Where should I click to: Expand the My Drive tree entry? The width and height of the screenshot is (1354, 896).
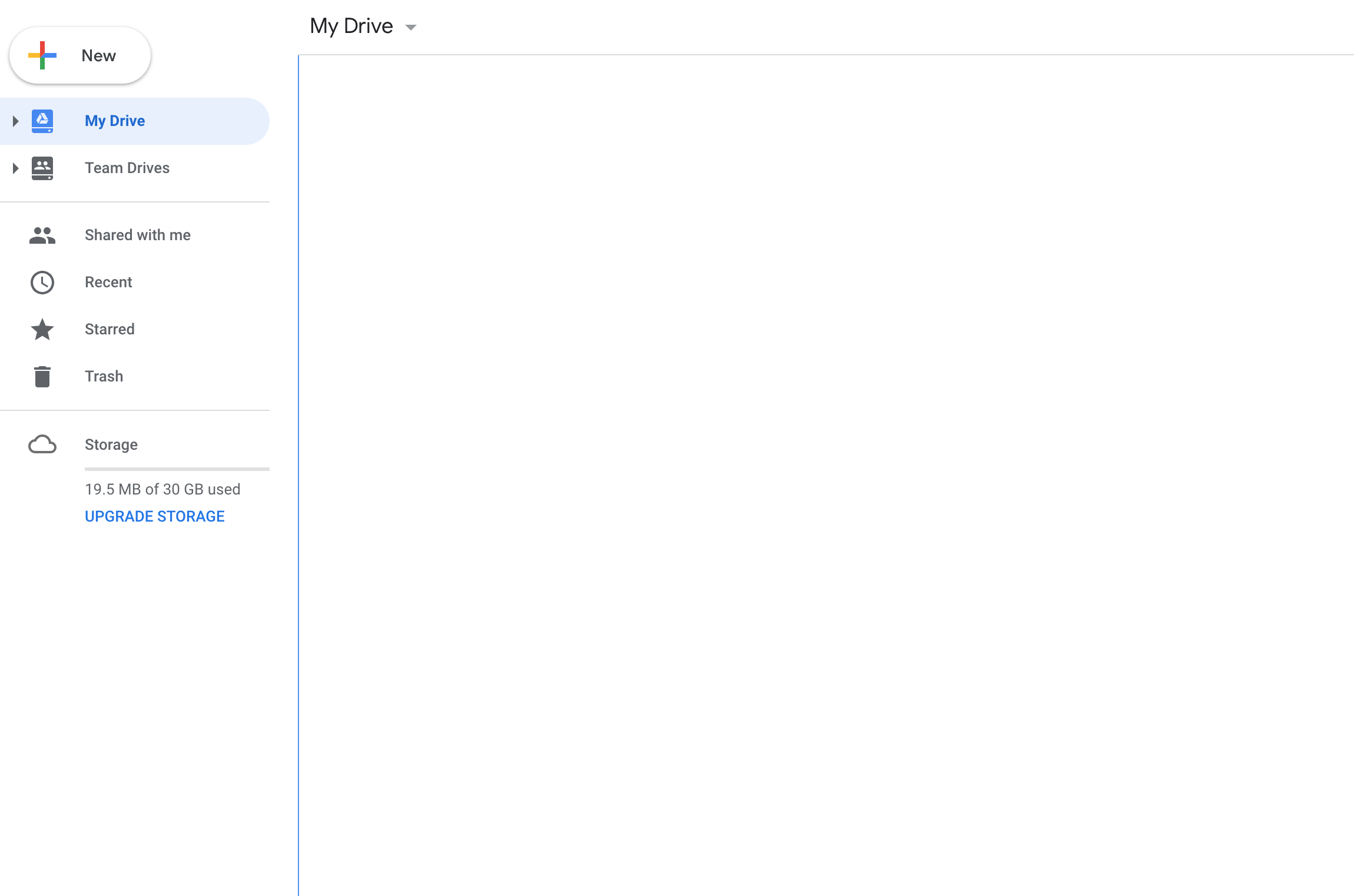click(x=15, y=121)
